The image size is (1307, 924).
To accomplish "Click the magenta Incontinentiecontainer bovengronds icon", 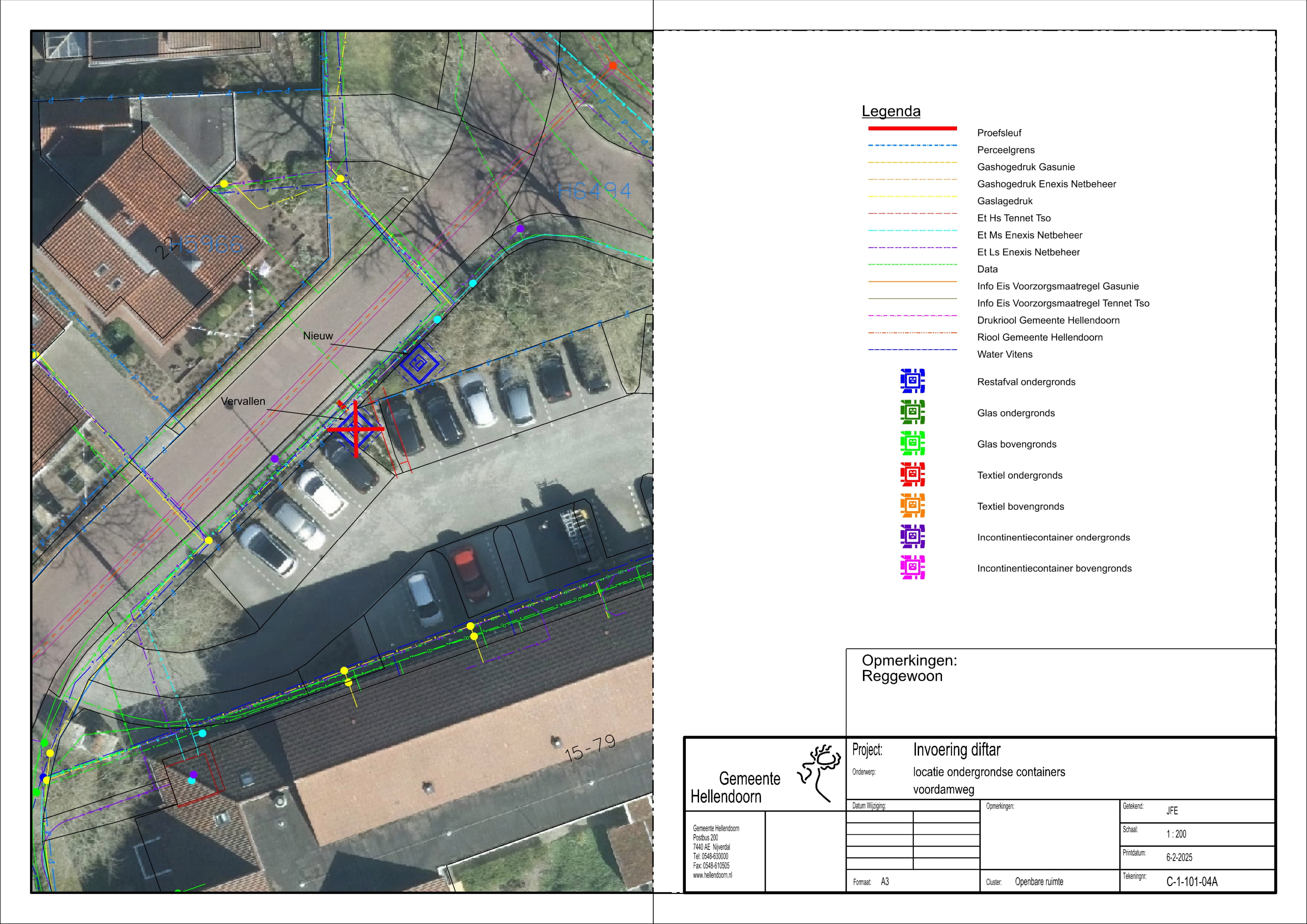I will 913,568.
